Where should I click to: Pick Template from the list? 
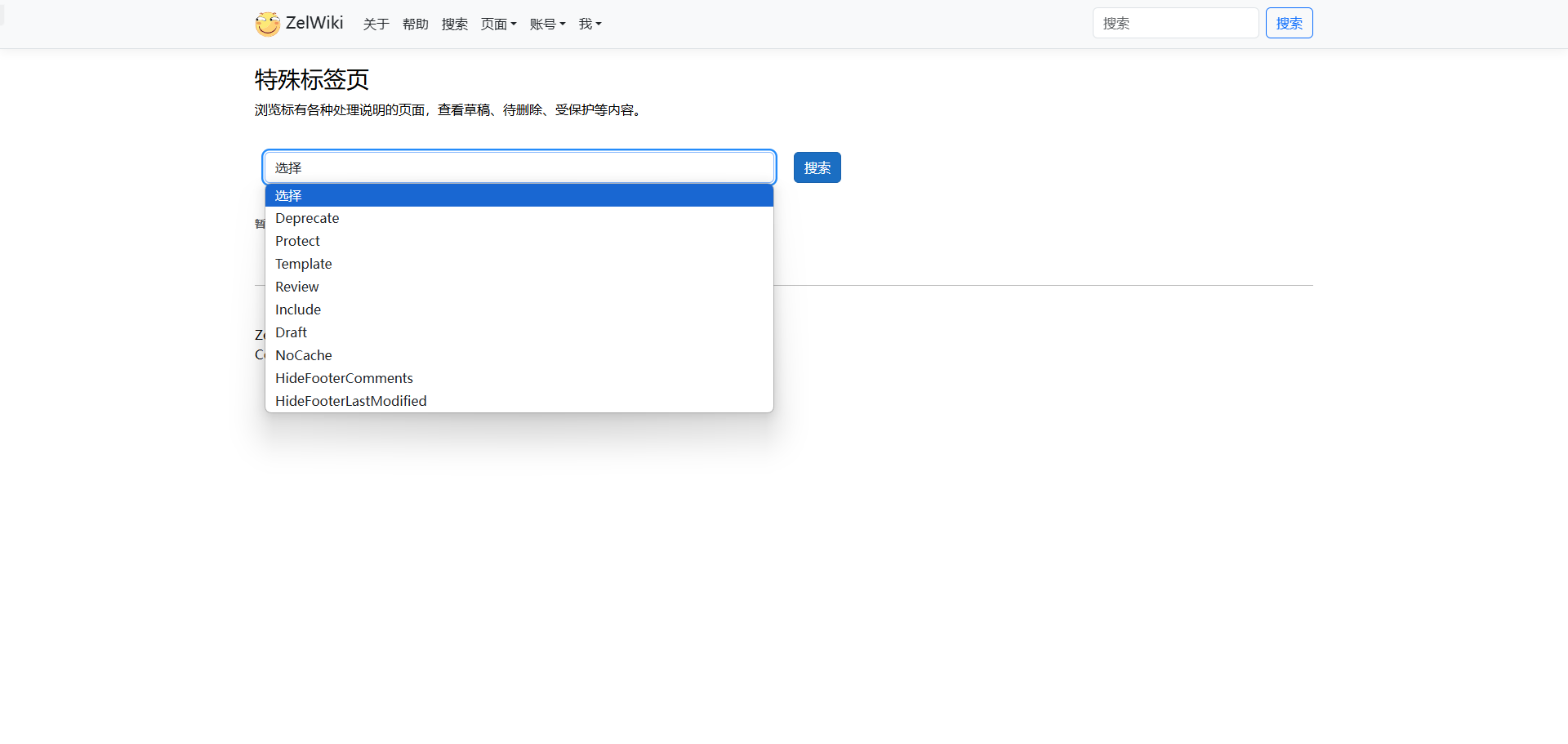tap(304, 264)
